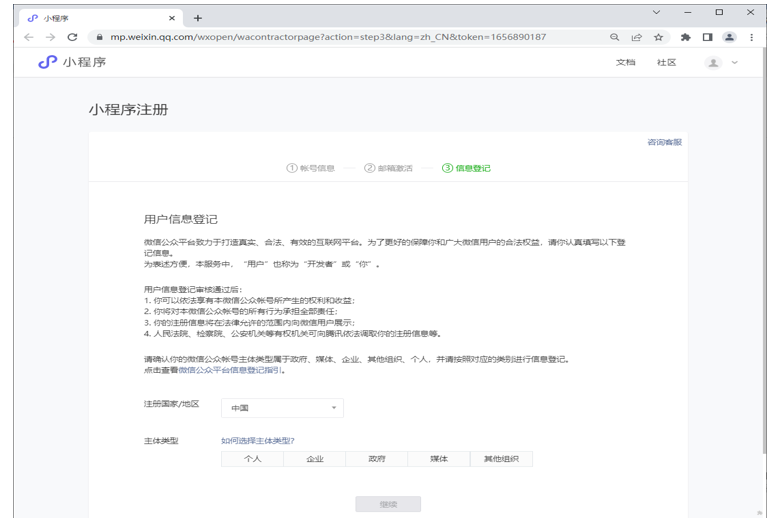
Task: Click step 1 帐号信息
Action: coord(310,168)
